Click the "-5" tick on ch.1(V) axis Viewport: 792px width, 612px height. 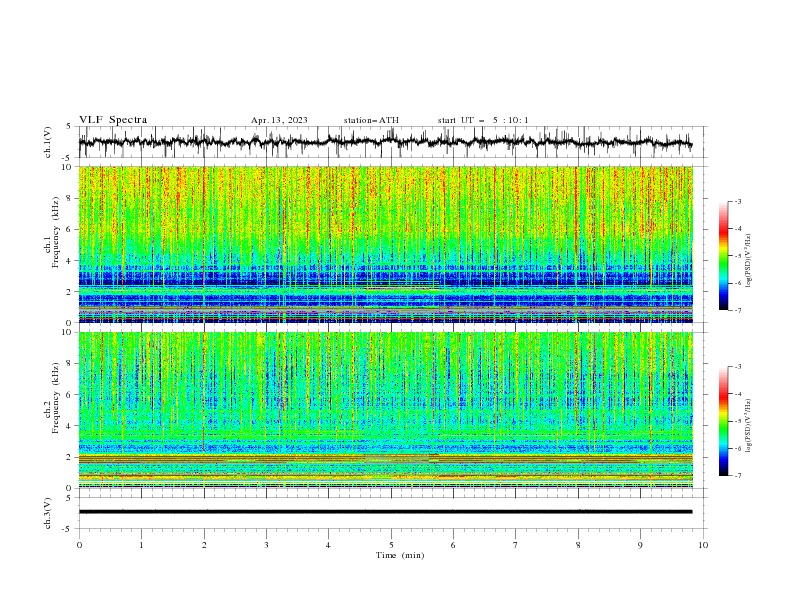pos(68,158)
